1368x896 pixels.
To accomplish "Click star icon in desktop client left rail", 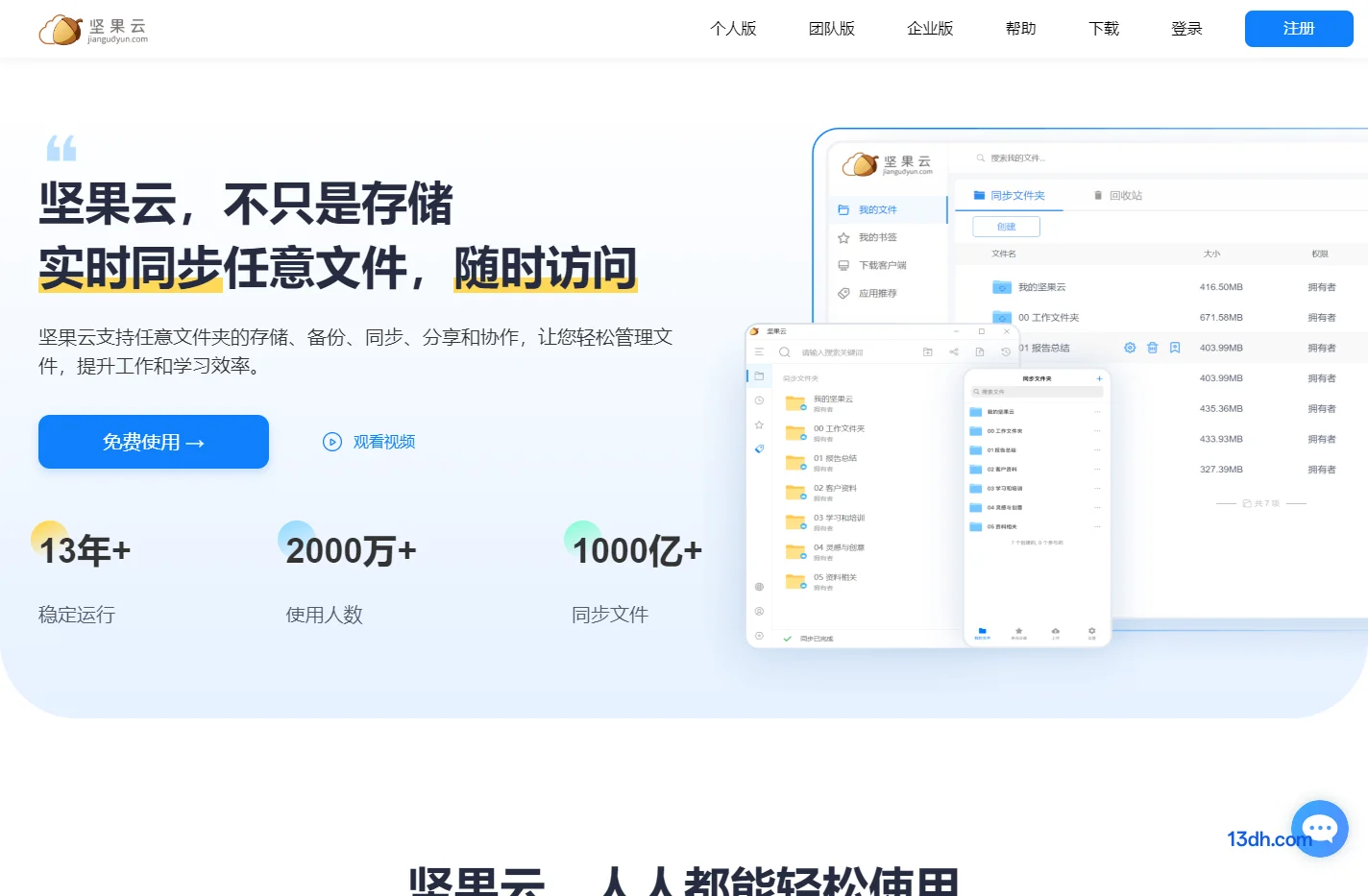I will [759, 424].
